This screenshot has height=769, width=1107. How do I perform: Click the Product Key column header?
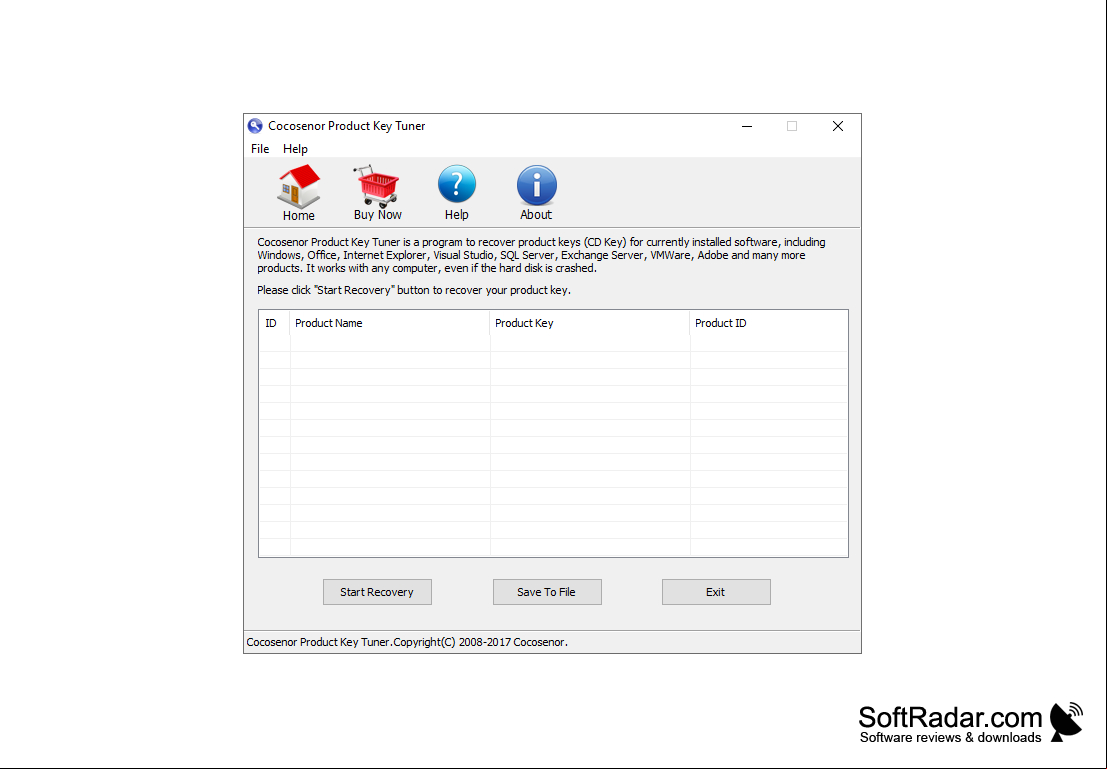[x=590, y=323]
